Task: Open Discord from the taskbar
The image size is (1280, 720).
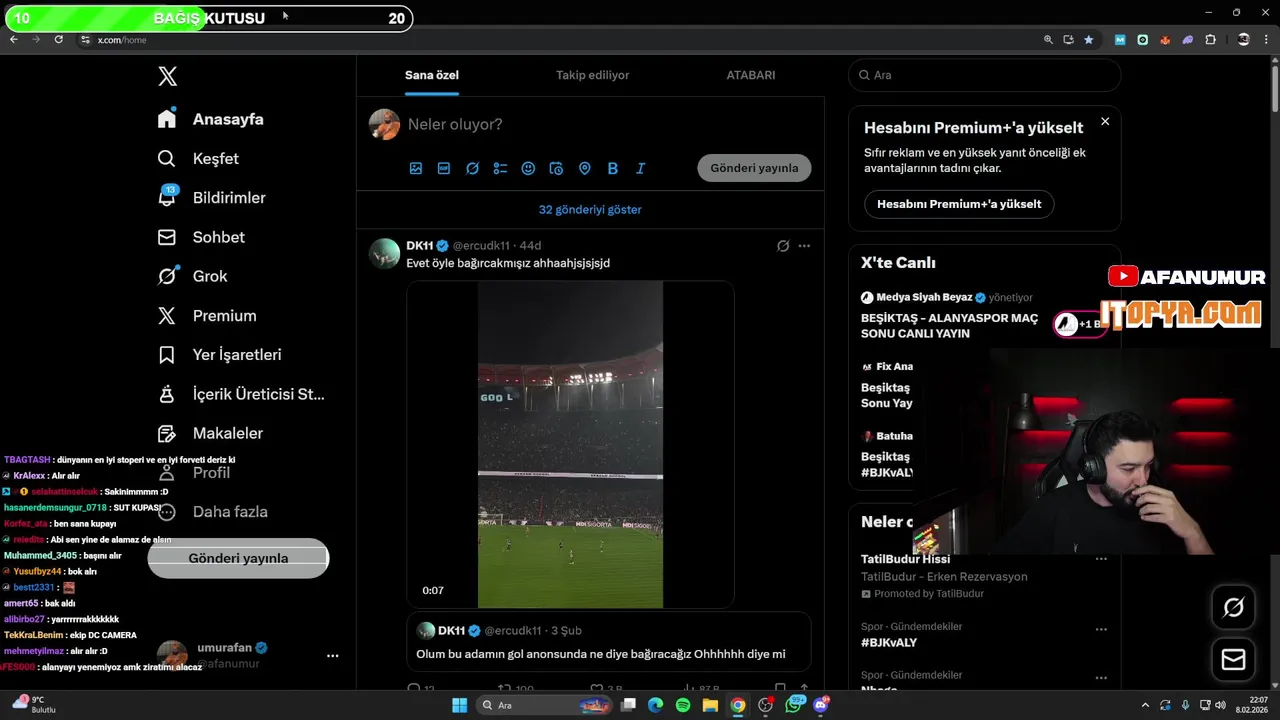Action: 821,705
